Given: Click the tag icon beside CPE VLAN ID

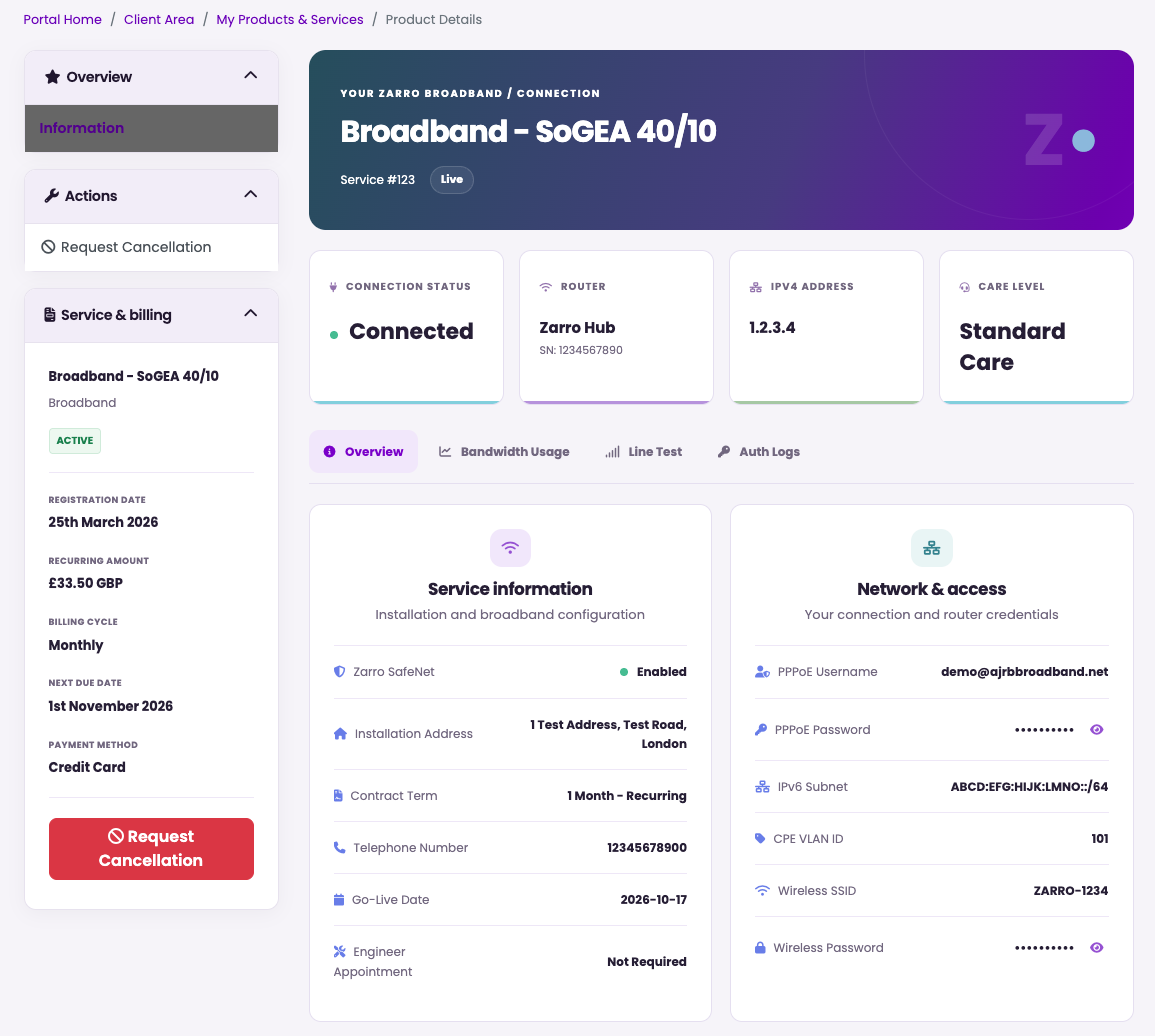Looking at the screenshot, I should coord(760,839).
